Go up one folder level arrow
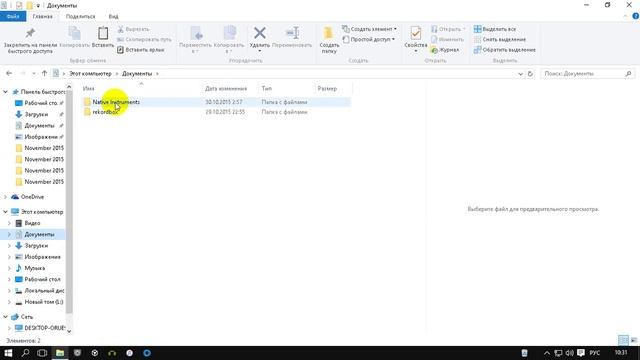Viewport: 640px width, 360px height. click(44, 73)
